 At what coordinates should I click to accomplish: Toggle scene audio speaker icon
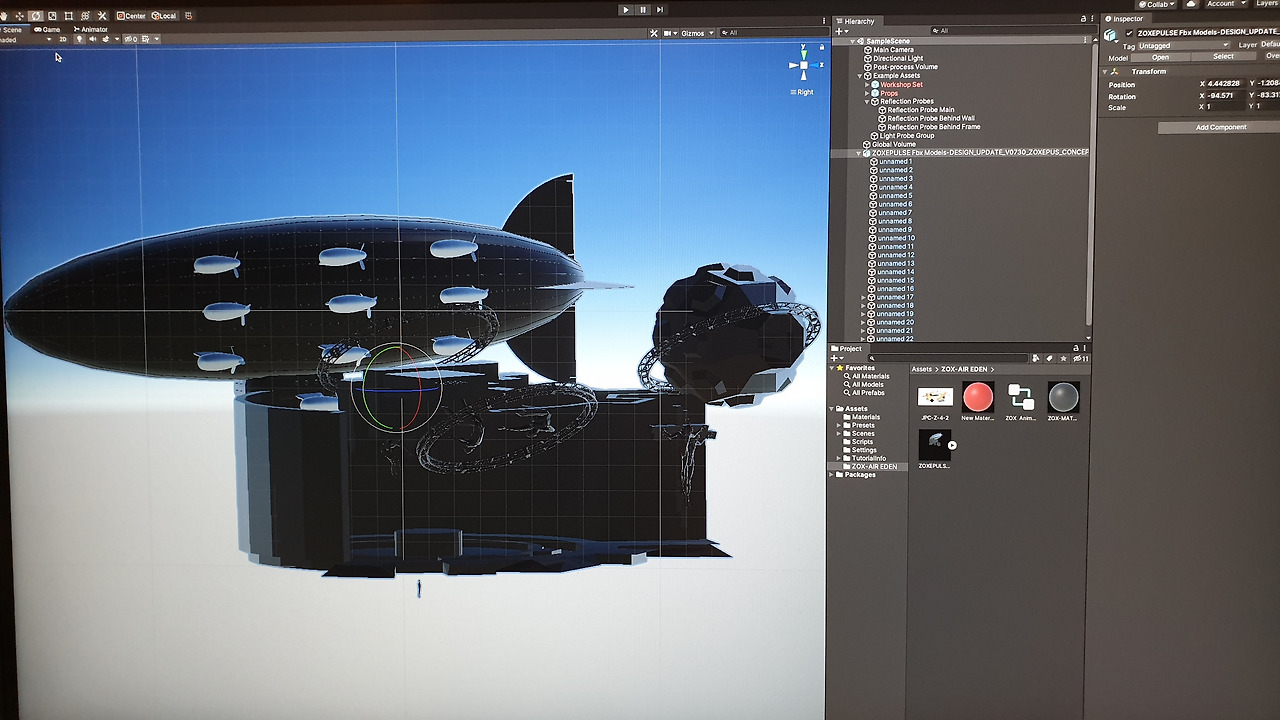(x=92, y=40)
